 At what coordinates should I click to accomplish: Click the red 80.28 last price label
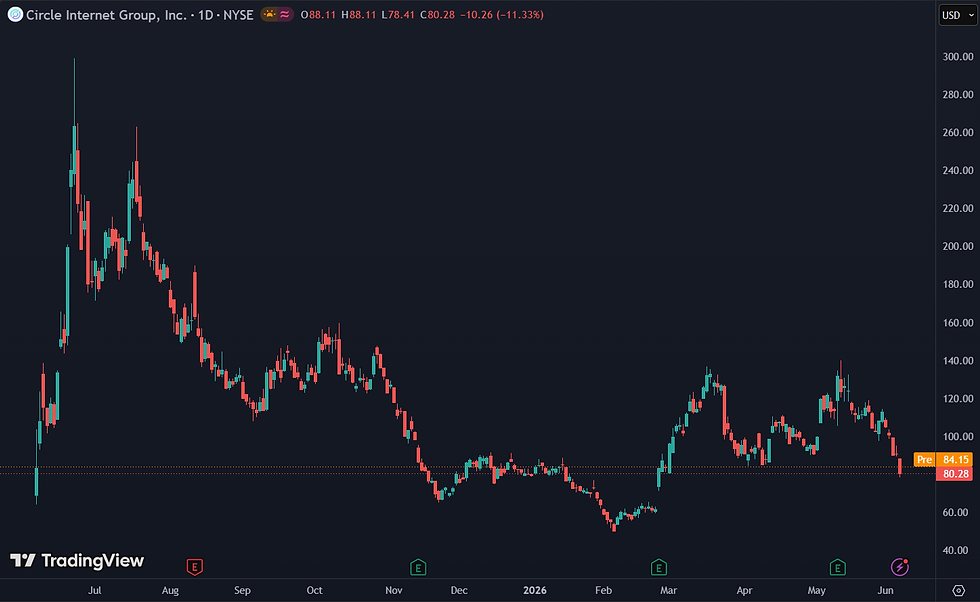tap(954, 474)
